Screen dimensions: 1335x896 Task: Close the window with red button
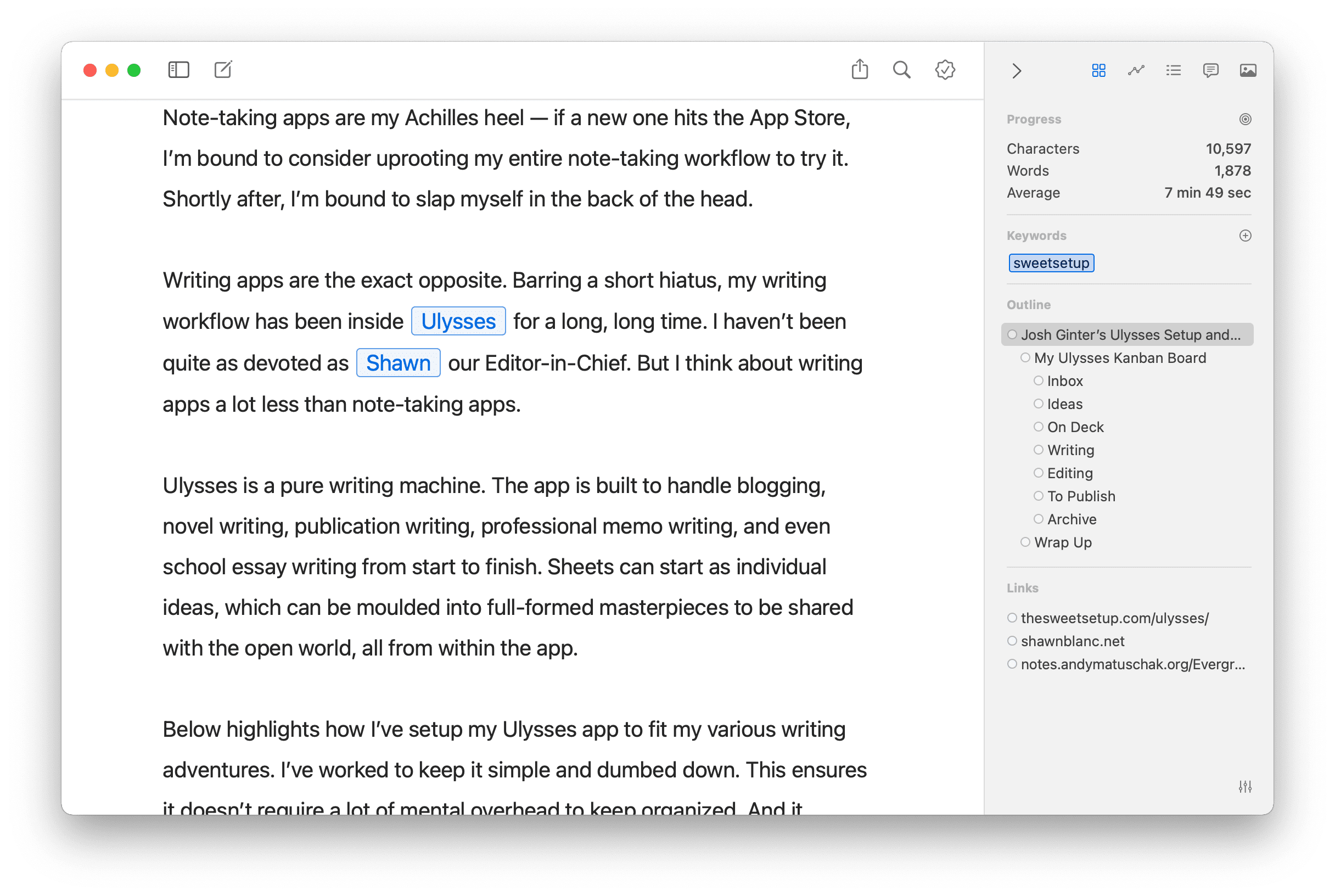[89, 70]
